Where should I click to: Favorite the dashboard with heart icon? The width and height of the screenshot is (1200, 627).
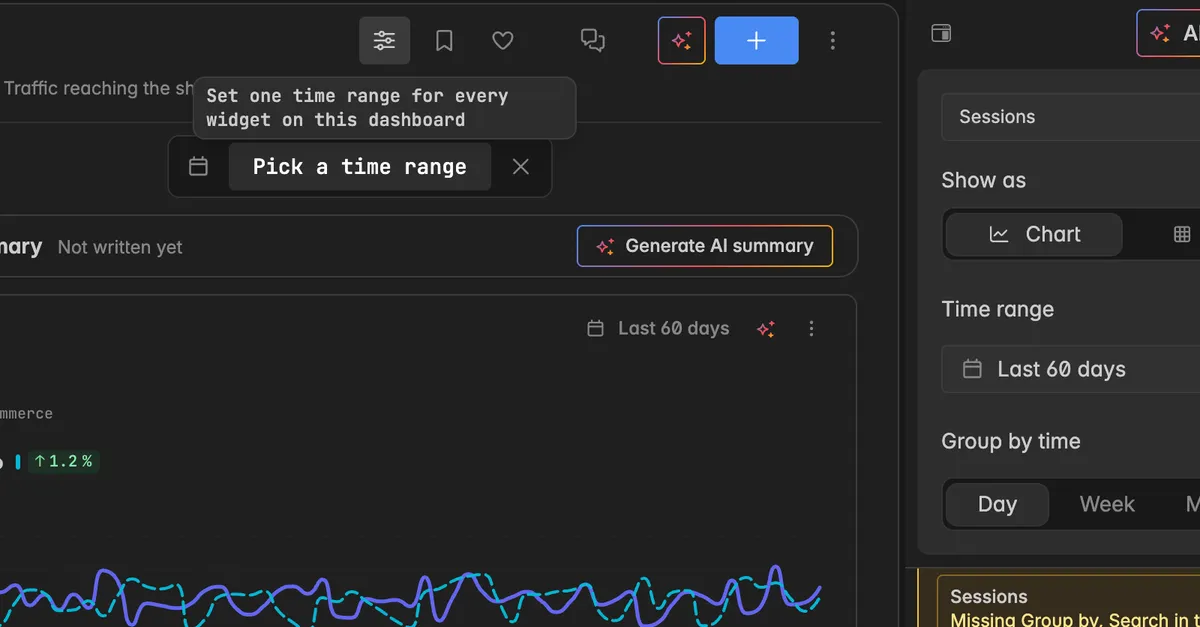coord(503,41)
